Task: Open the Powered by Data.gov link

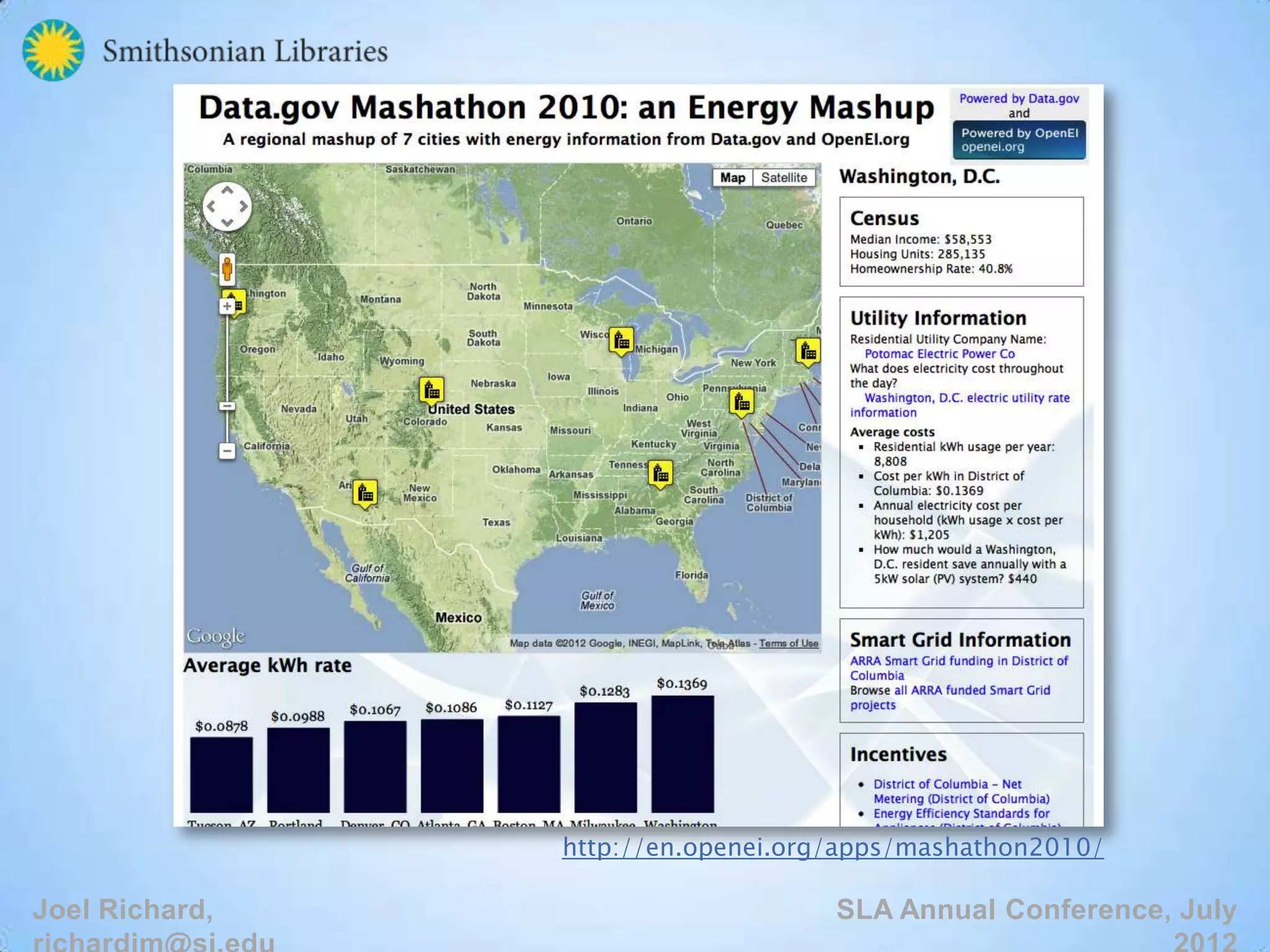Action: click(x=1019, y=99)
